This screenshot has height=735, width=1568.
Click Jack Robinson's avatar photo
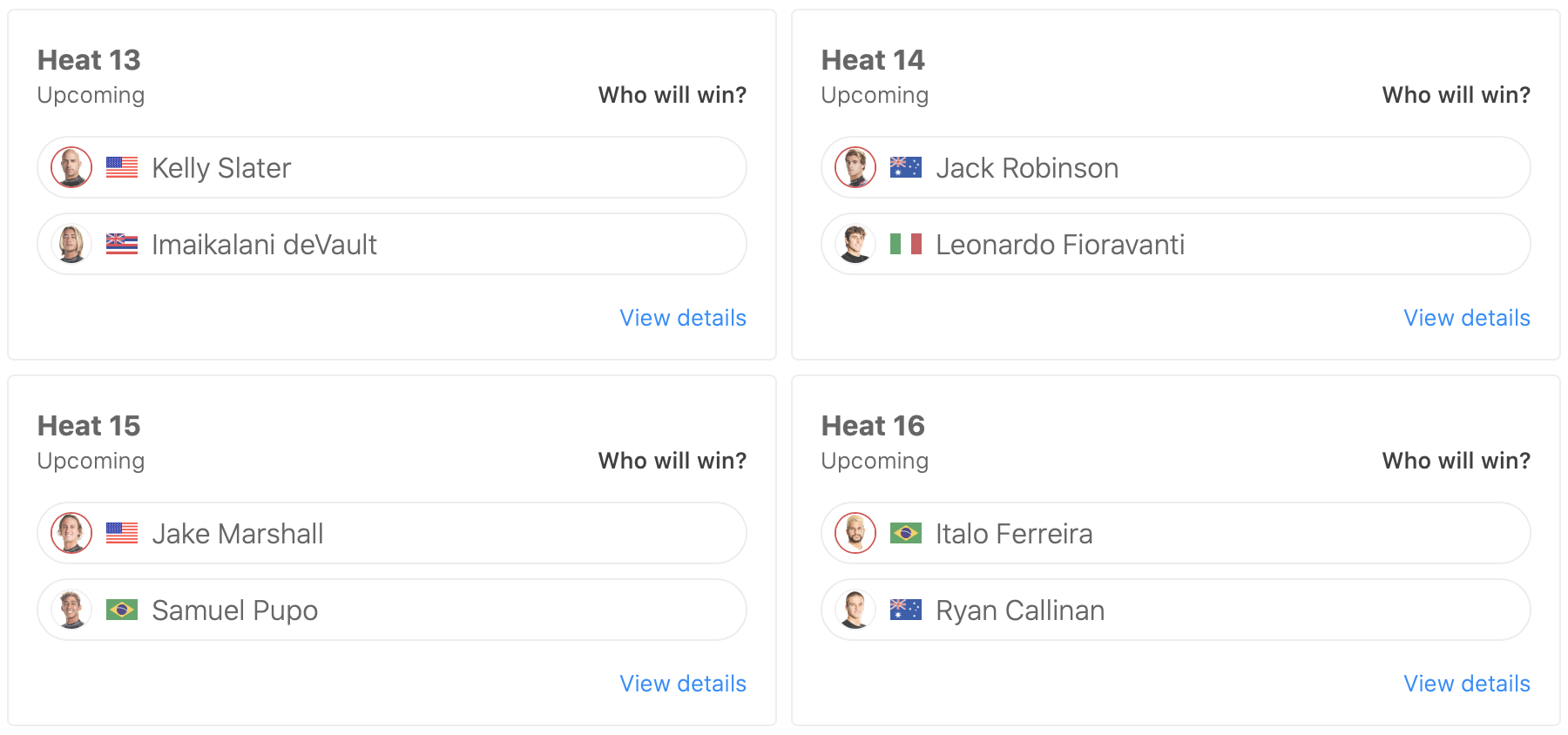click(855, 167)
